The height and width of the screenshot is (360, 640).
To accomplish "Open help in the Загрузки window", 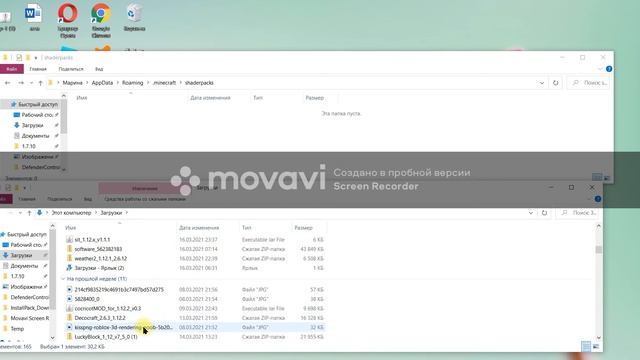I will click(x=598, y=199).
